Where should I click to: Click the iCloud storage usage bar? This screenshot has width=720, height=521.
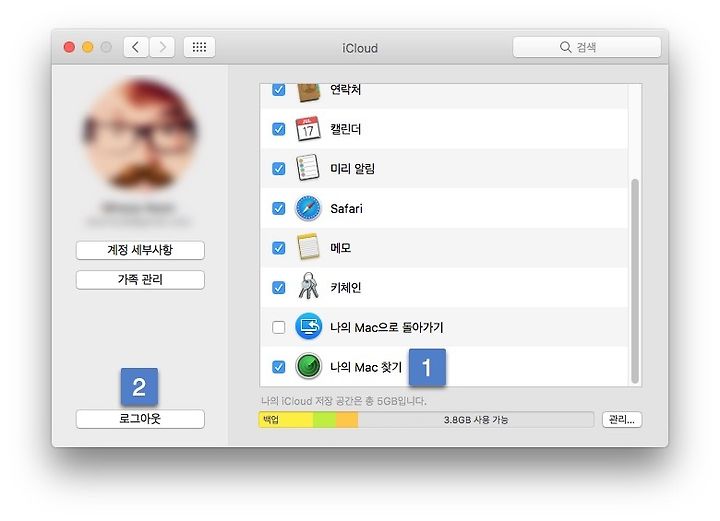coord(426,420)
